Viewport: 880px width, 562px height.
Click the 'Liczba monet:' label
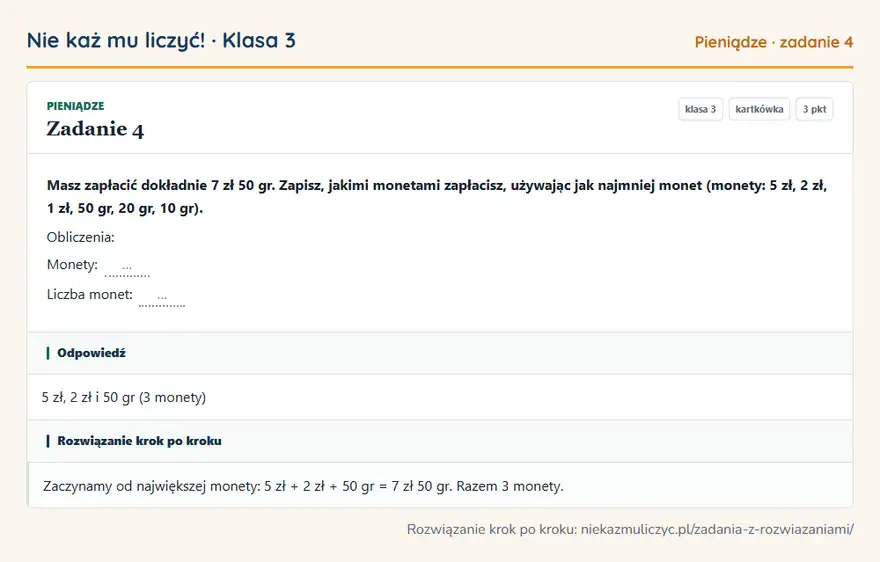[90, 295]
